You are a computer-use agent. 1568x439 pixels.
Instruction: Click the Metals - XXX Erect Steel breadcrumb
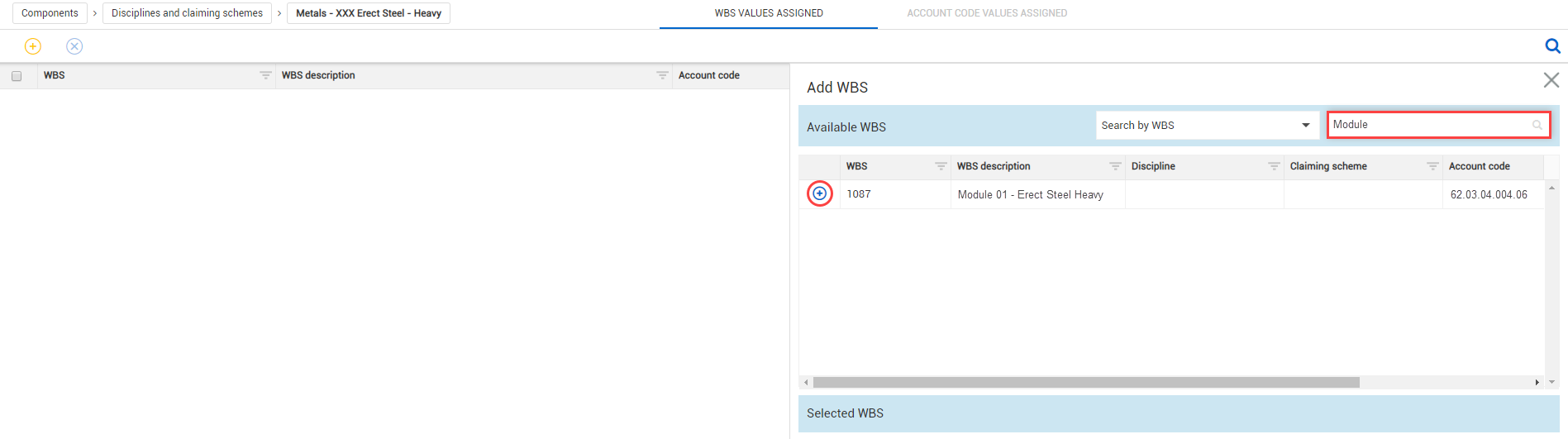point(368,13)
